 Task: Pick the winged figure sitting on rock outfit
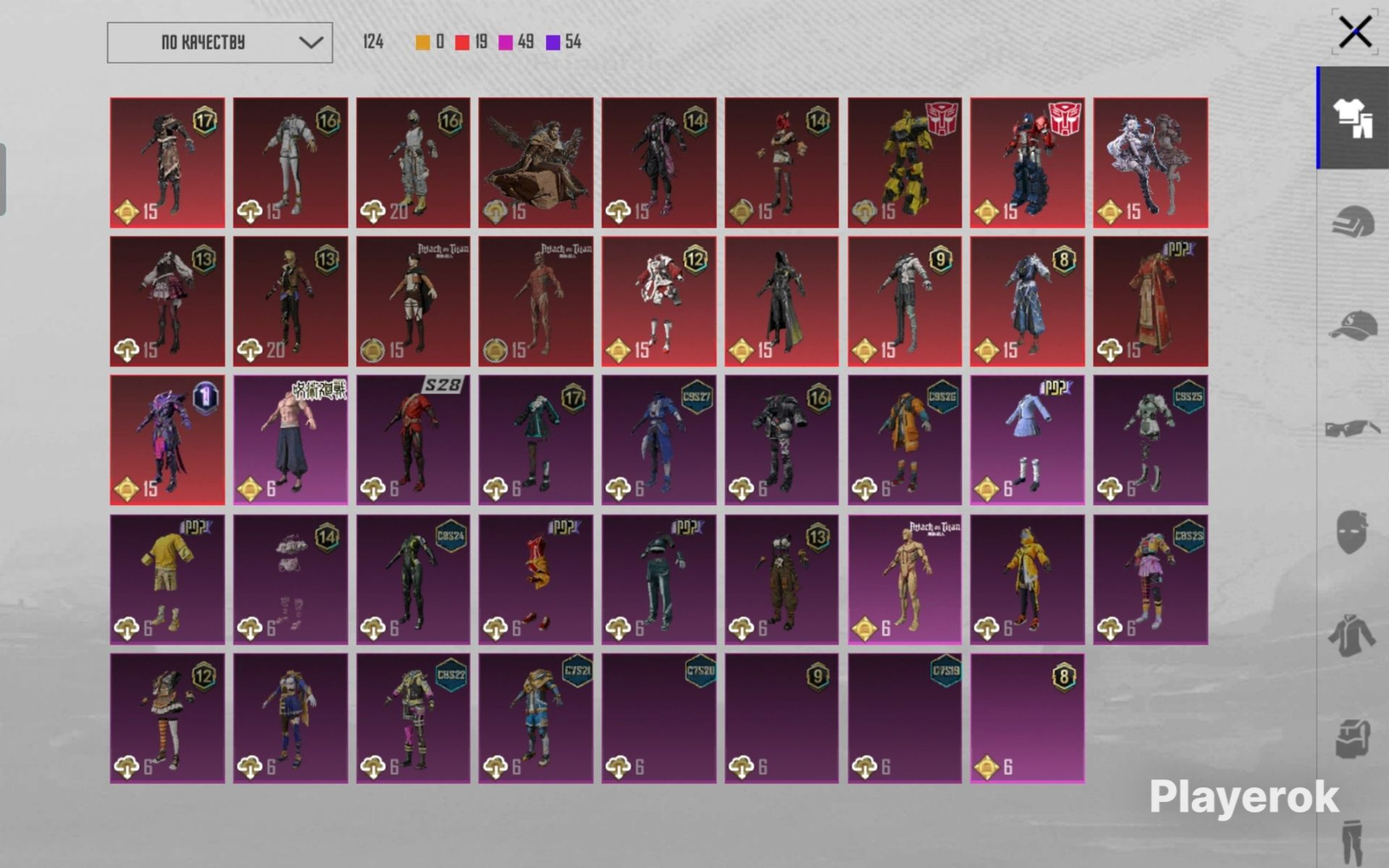[x=536, y=162]
